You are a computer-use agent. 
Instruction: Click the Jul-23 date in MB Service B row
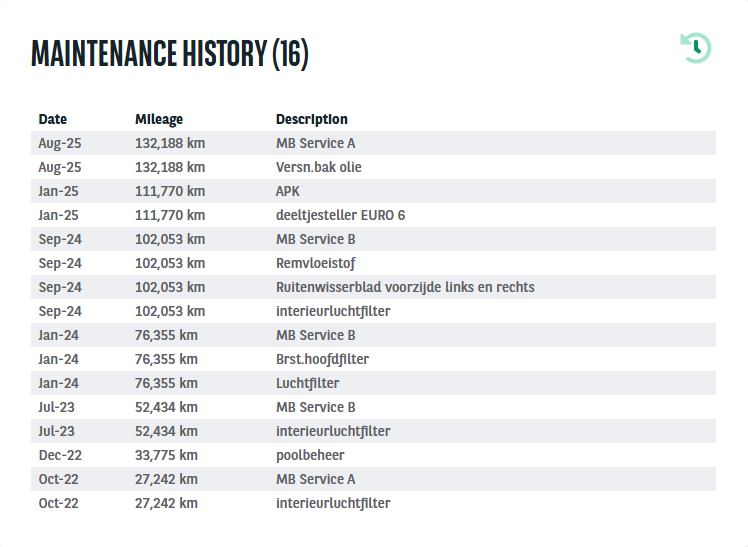[56, 407]
